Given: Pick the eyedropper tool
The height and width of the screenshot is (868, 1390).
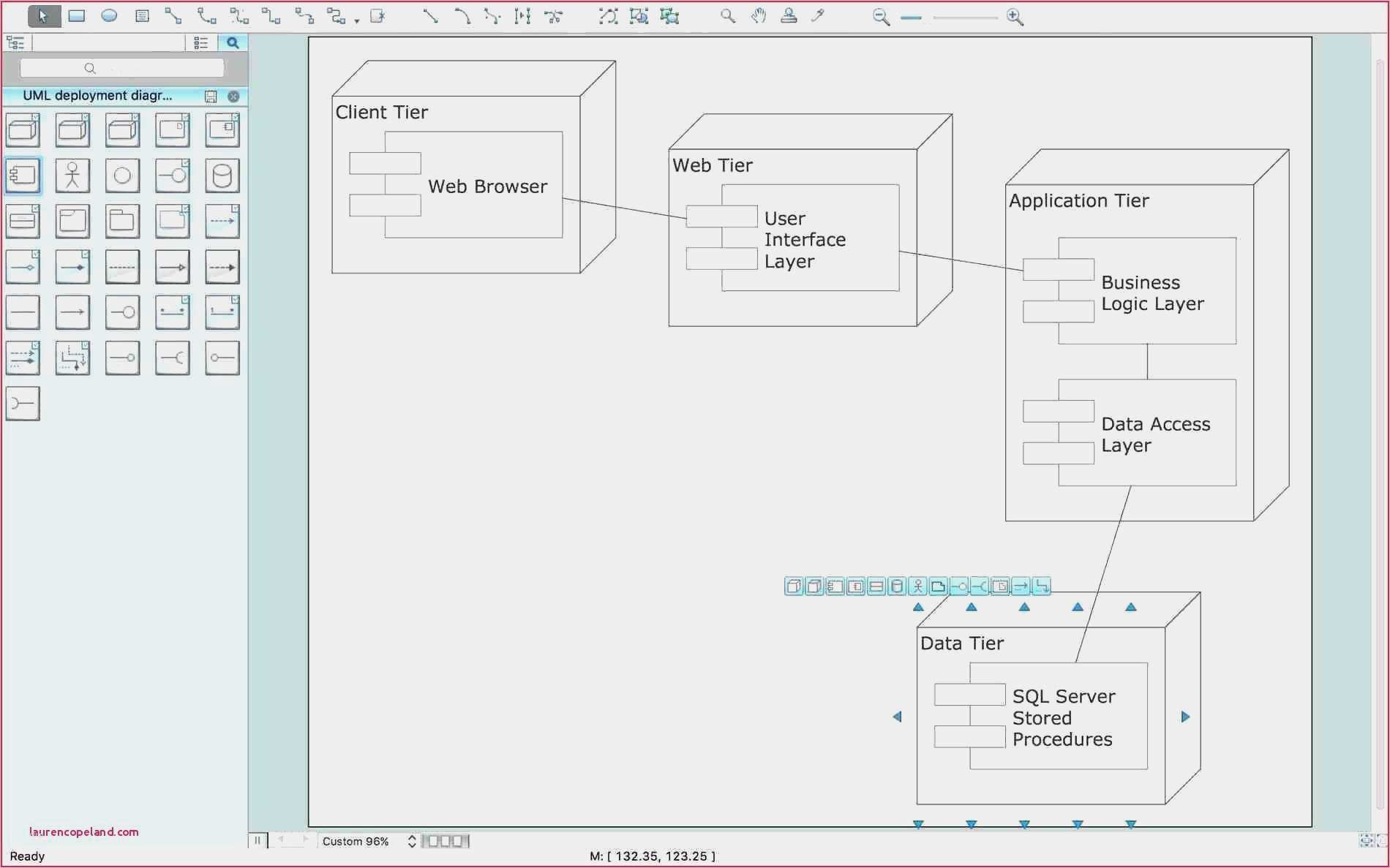Looking at the screenshot, I should [x=819, y=15].
